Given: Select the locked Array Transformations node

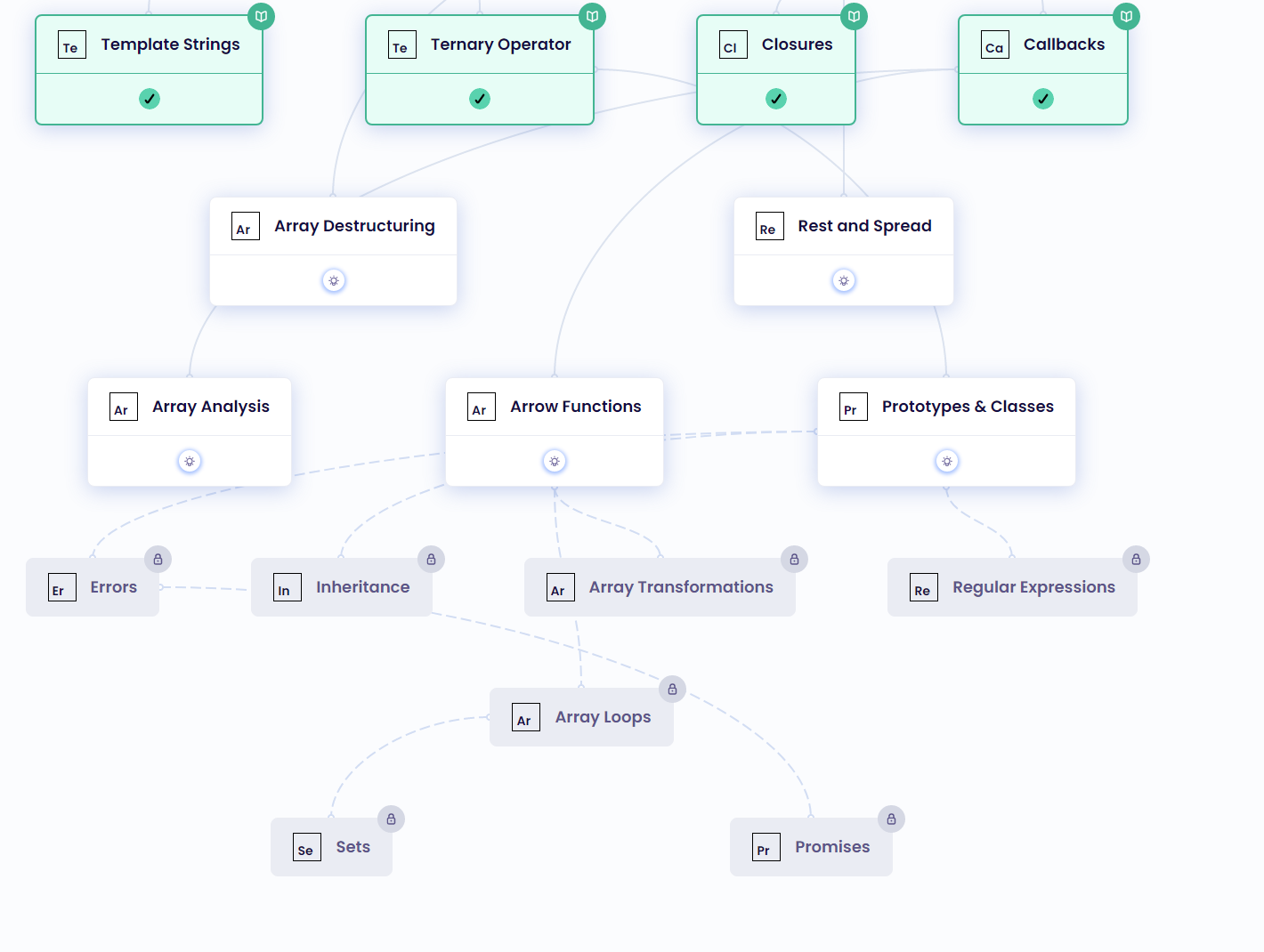Looking at the screenshot, I should 680,587.
